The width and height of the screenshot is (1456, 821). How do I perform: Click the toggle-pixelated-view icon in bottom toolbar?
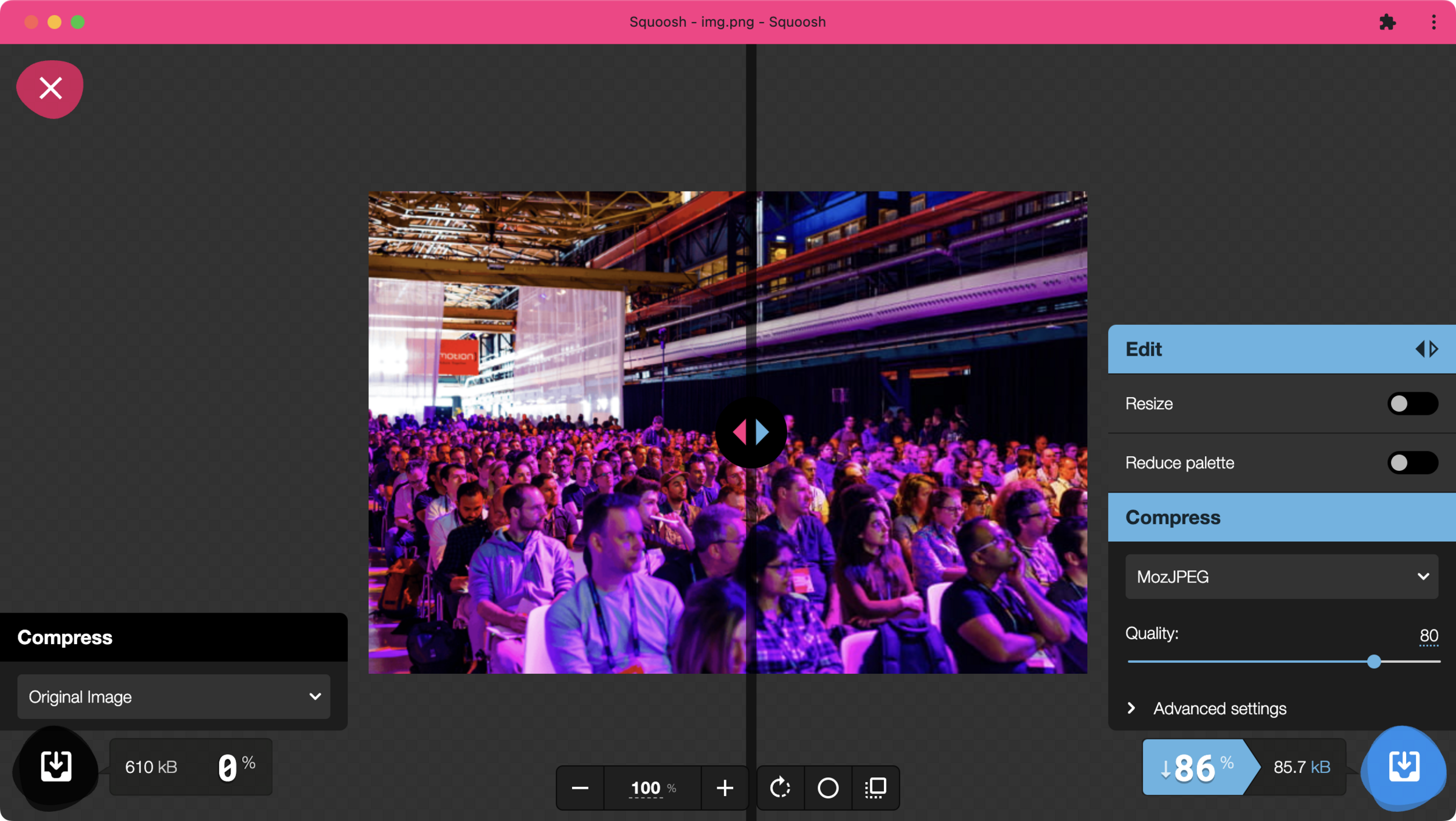[875, 788]
